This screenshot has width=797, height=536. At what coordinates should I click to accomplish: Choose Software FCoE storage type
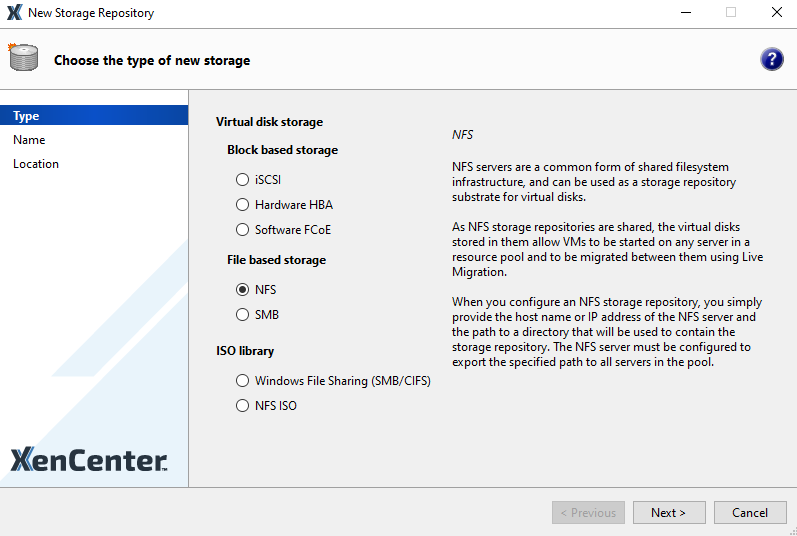tap(283, 230)
